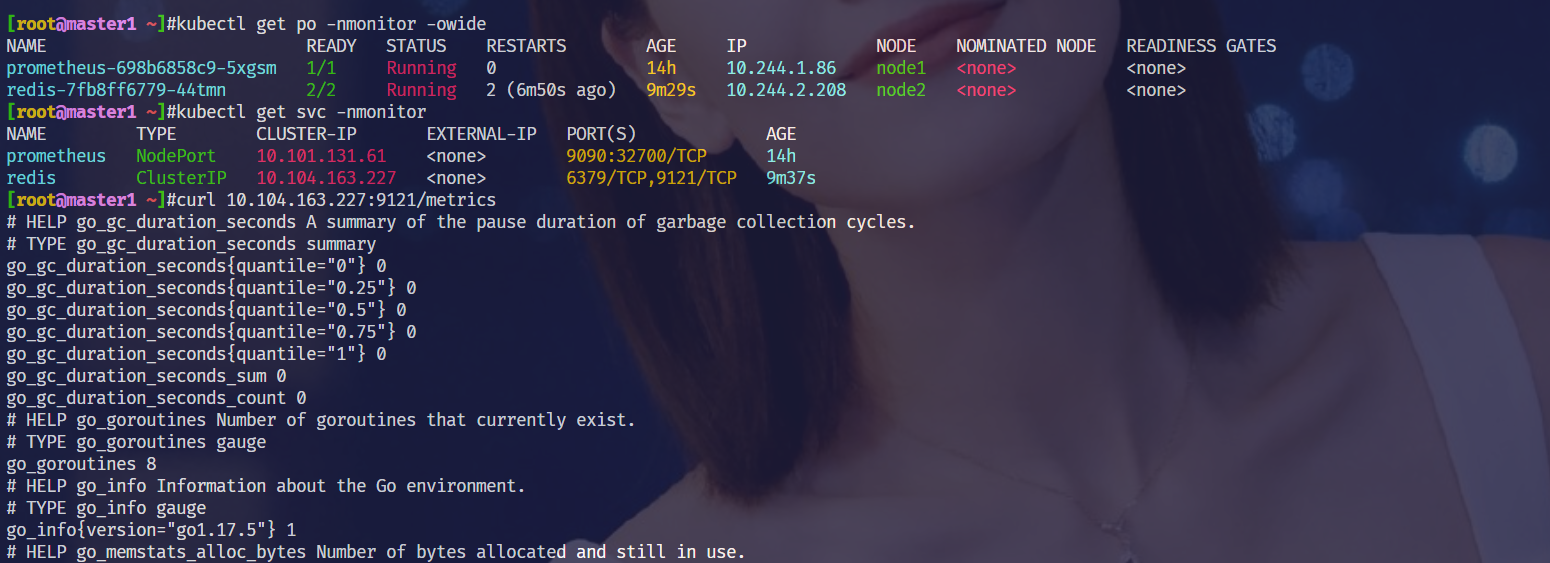Click the service name prometheus in the svc table
Image resolution: width=1550 pixels, height=563 pixels.
[x=56, y=156]
